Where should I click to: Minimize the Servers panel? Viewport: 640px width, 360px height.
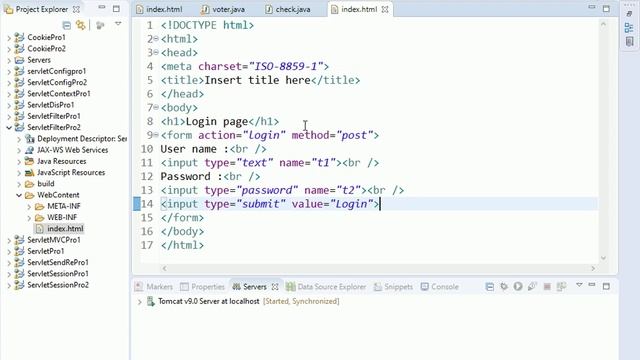(592, 285)
